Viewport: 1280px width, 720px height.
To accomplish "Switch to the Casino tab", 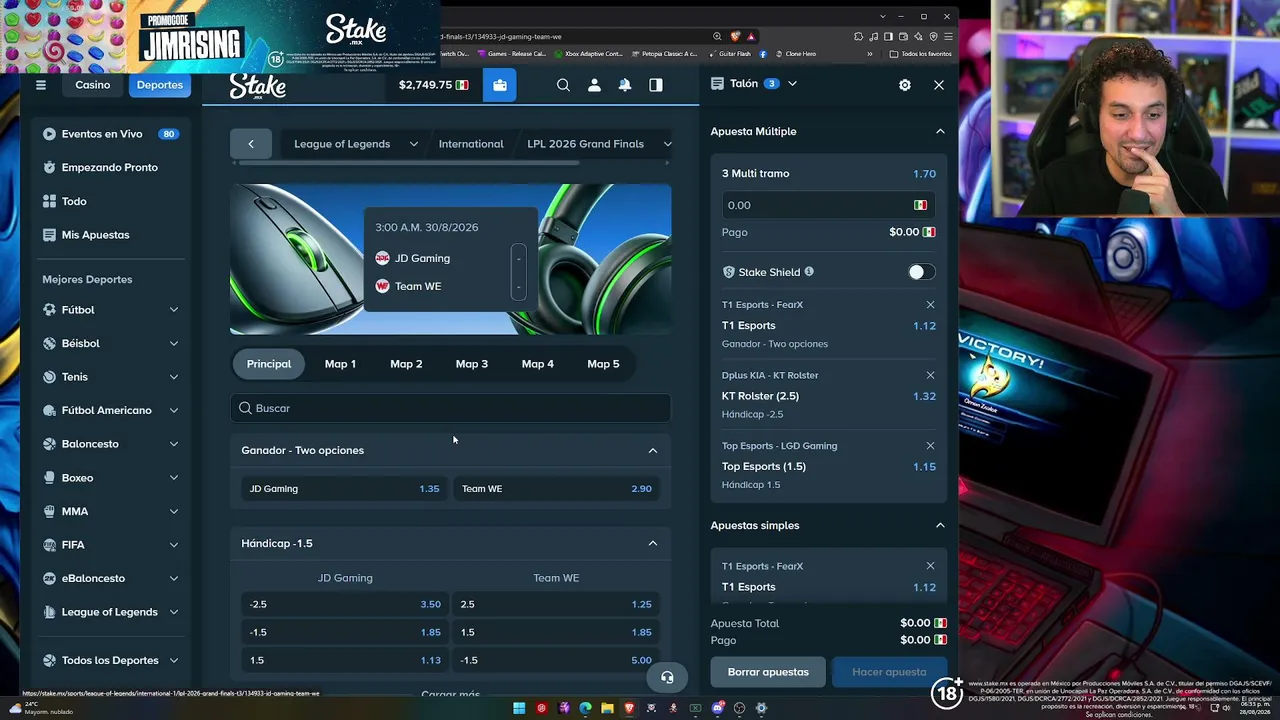I will pyautogui.click(x=93, y=85).
